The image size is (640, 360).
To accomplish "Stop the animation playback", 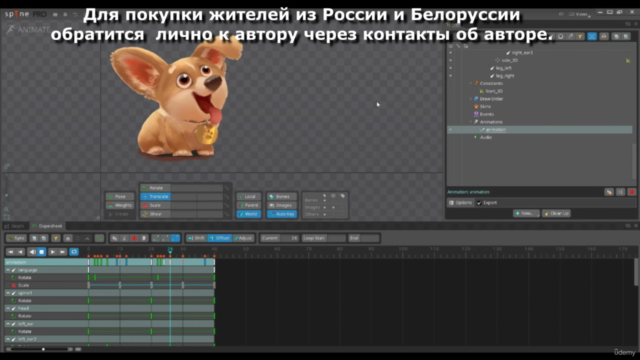I will point(41,252).
